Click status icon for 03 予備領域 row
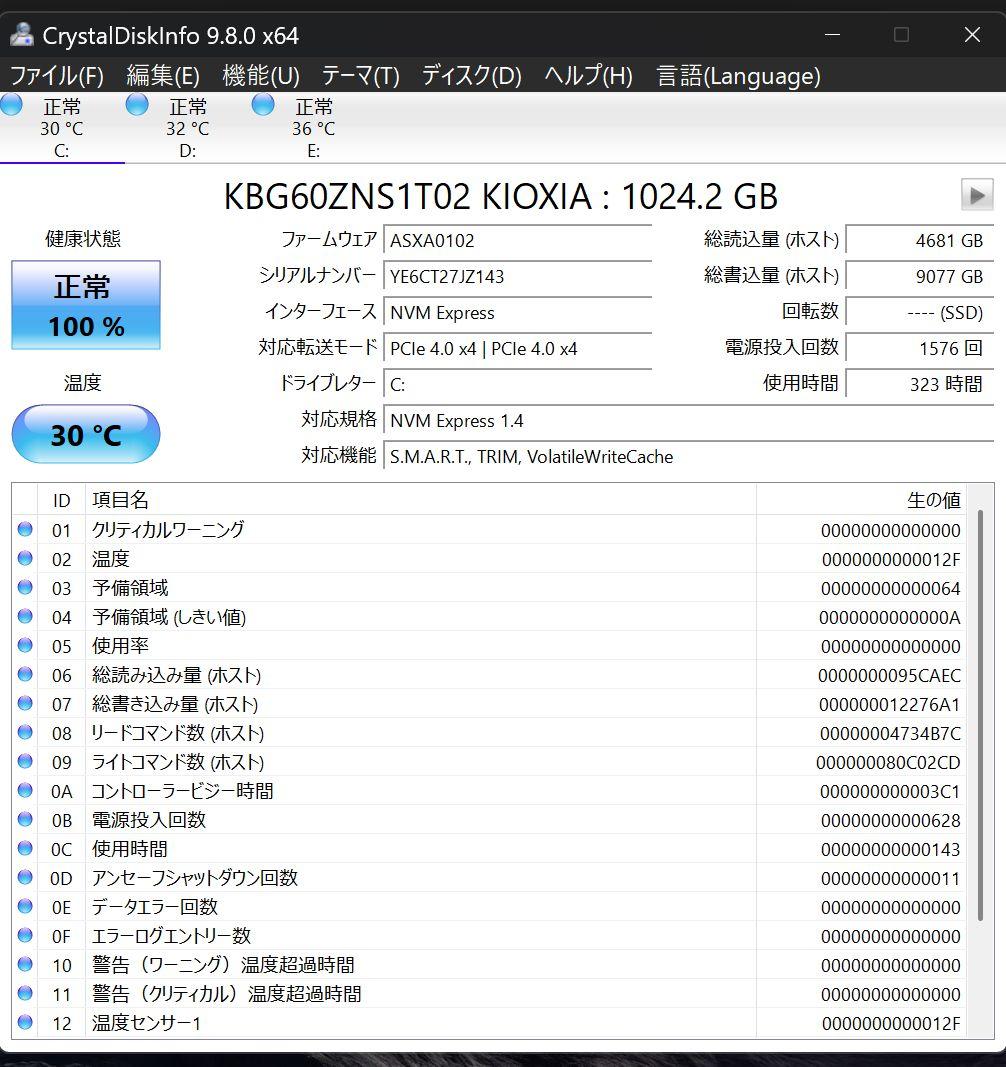The image size is (1006, 1067). click(25, 587)
